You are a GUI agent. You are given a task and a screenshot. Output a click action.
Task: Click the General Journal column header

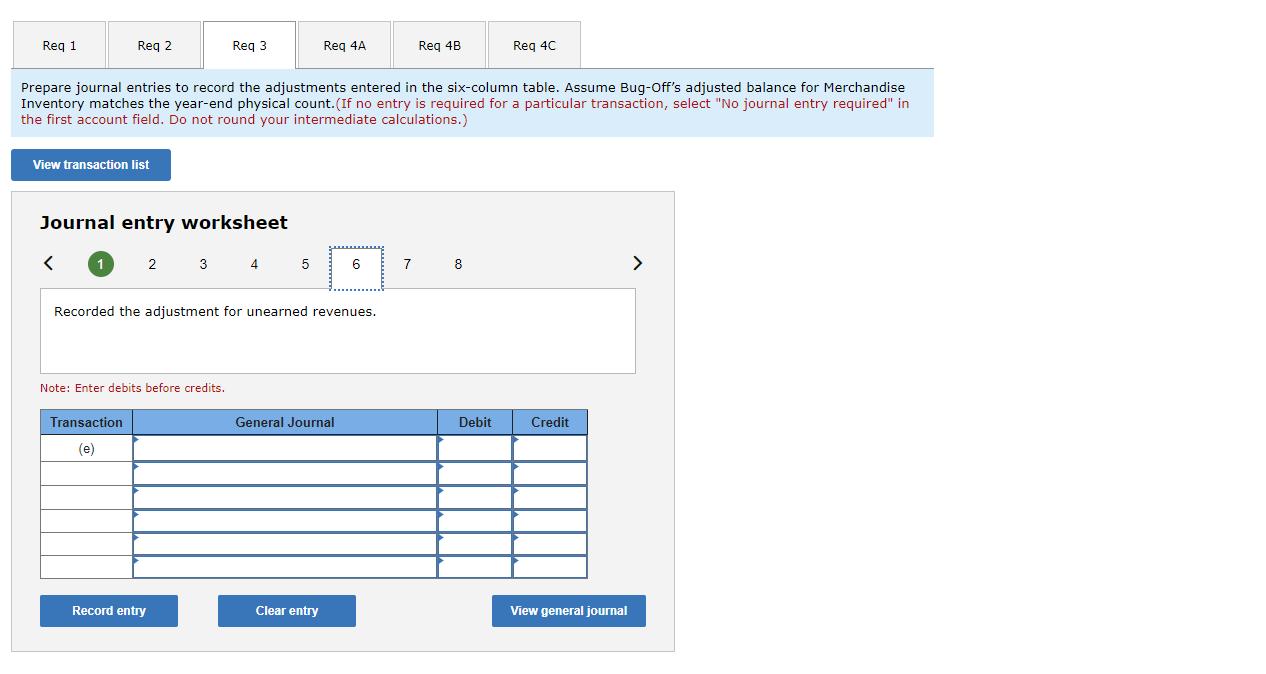(x=285, y=422)
